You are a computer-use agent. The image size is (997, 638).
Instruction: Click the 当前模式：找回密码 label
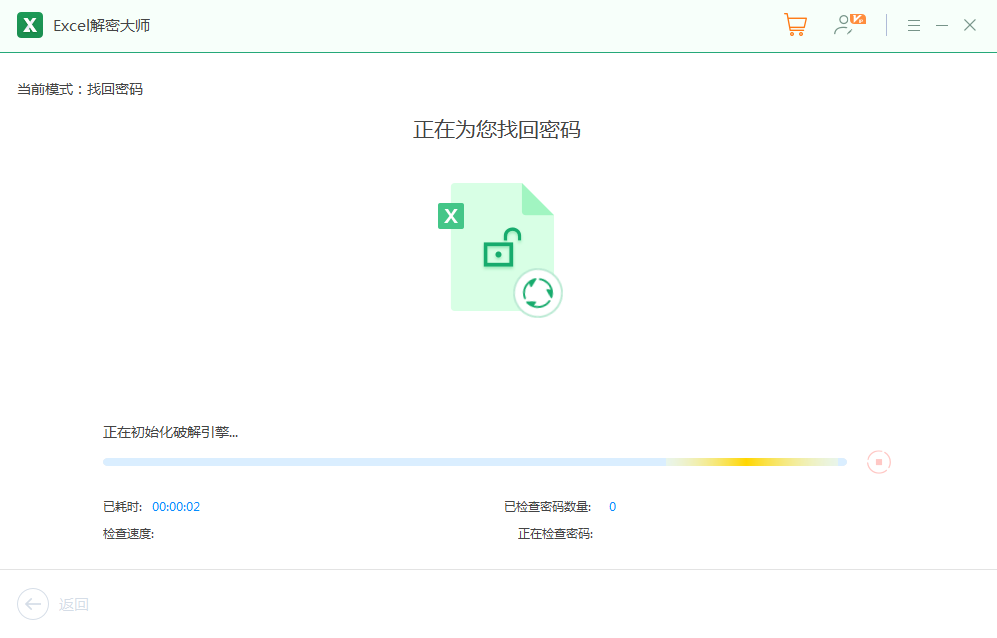tap(80, 90)
